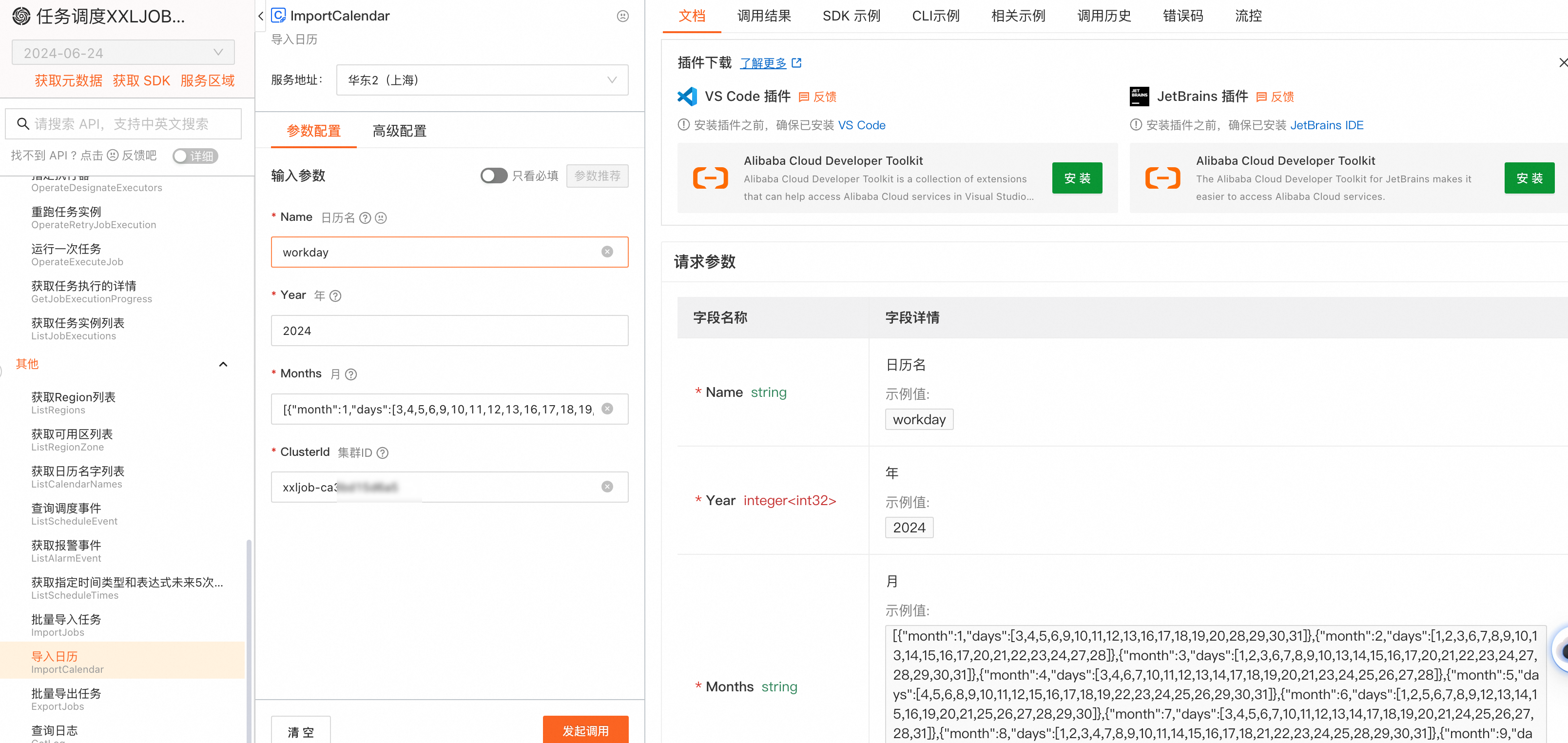Open the 2024-06-24 version dropdown
Image resolution: width=1568 pixels, height=743 pixels.
click(123, 52)
